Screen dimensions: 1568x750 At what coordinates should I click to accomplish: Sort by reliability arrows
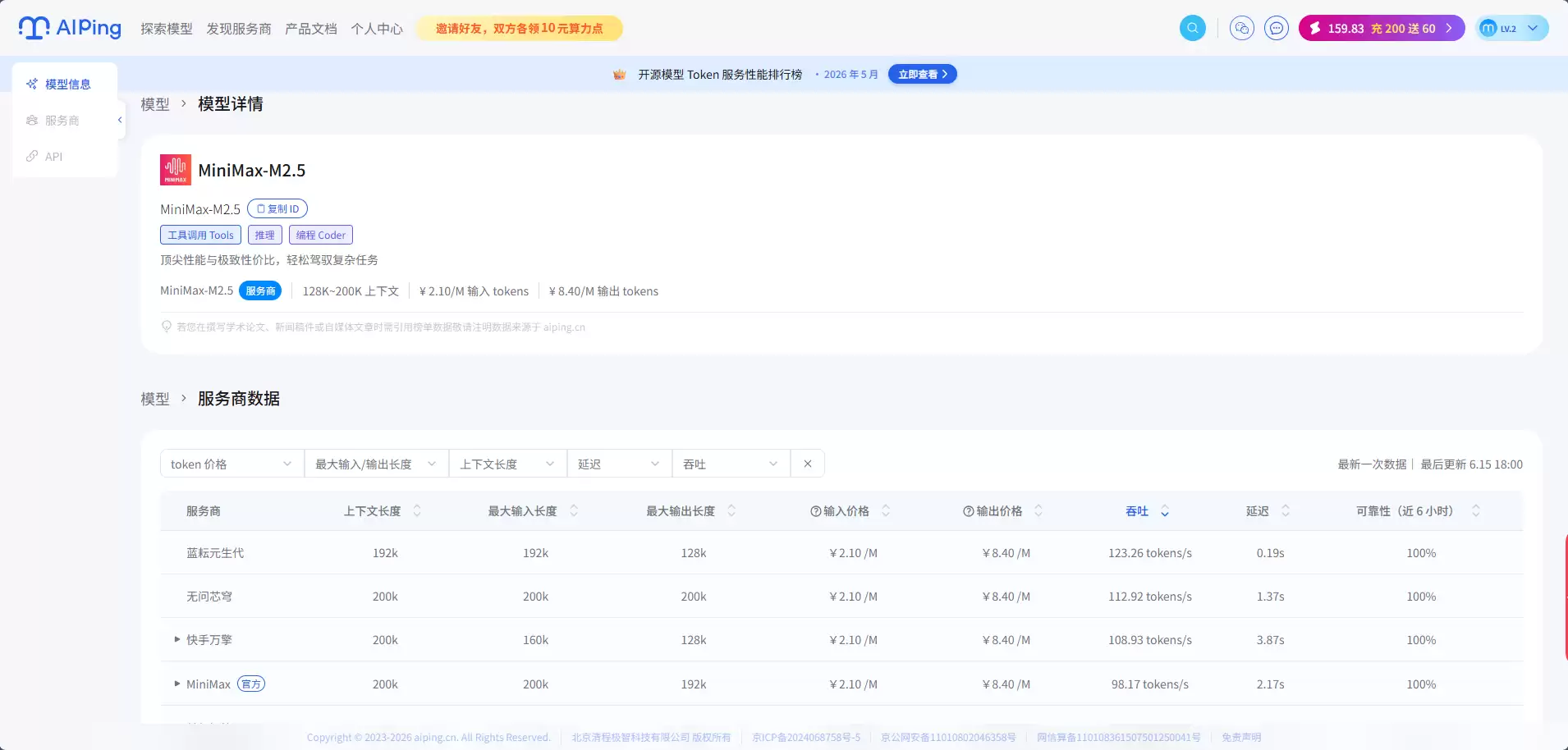(1476, 511)
